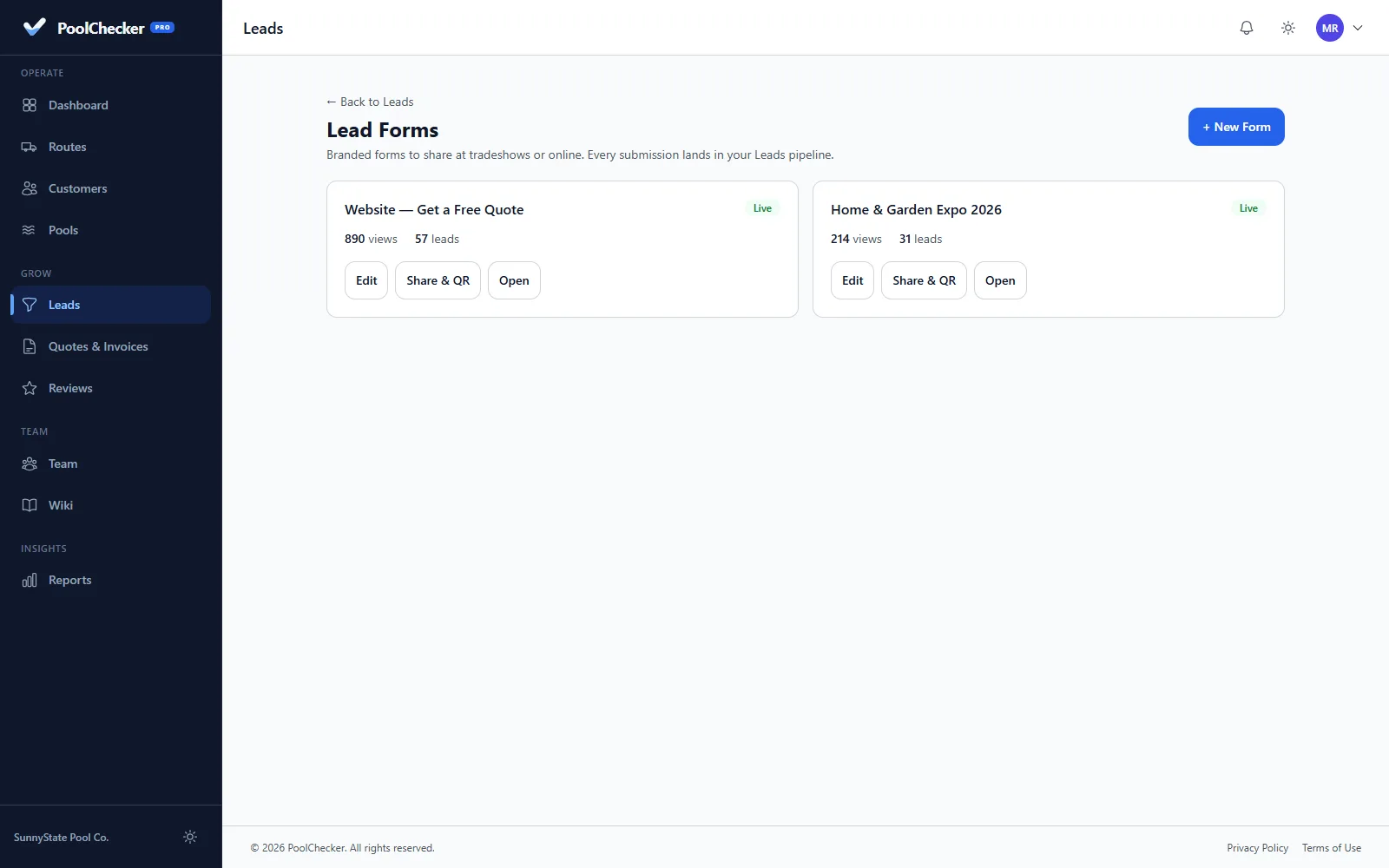Click the Pools waves icon

[x=30, y=230]
